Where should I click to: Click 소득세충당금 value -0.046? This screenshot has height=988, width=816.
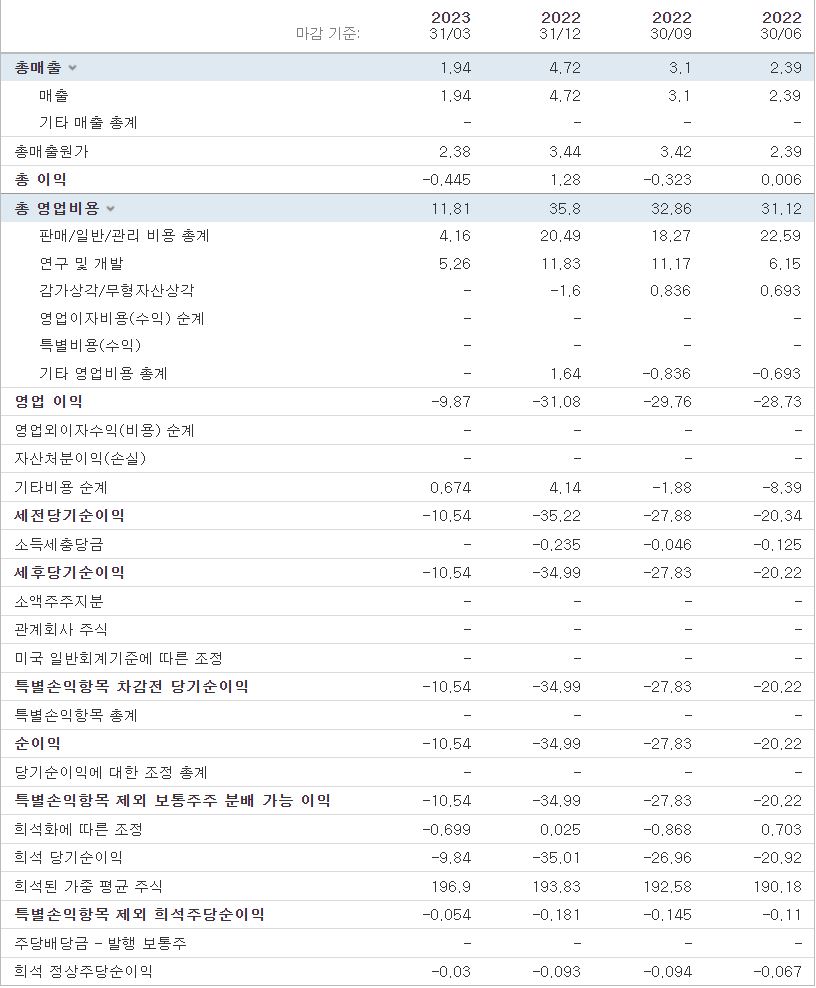pos(667,544)
